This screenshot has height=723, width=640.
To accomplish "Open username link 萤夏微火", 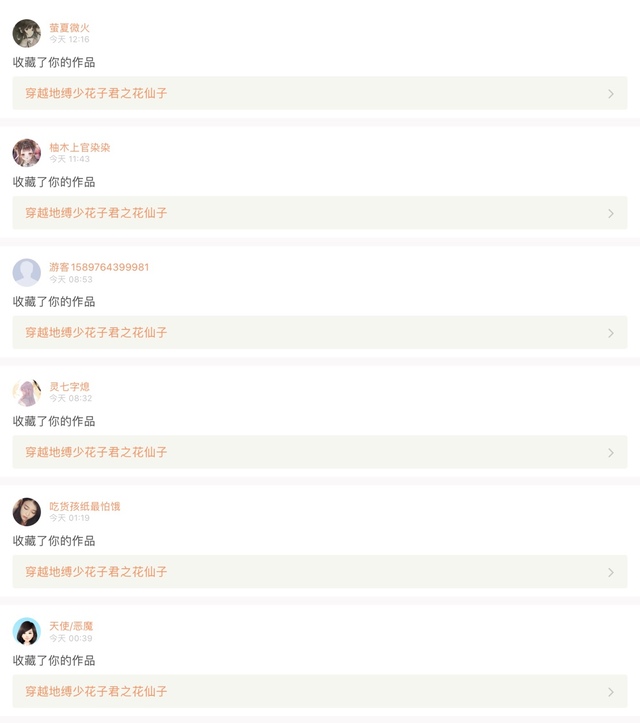I will pyautogui.click(x=69, y=28).
